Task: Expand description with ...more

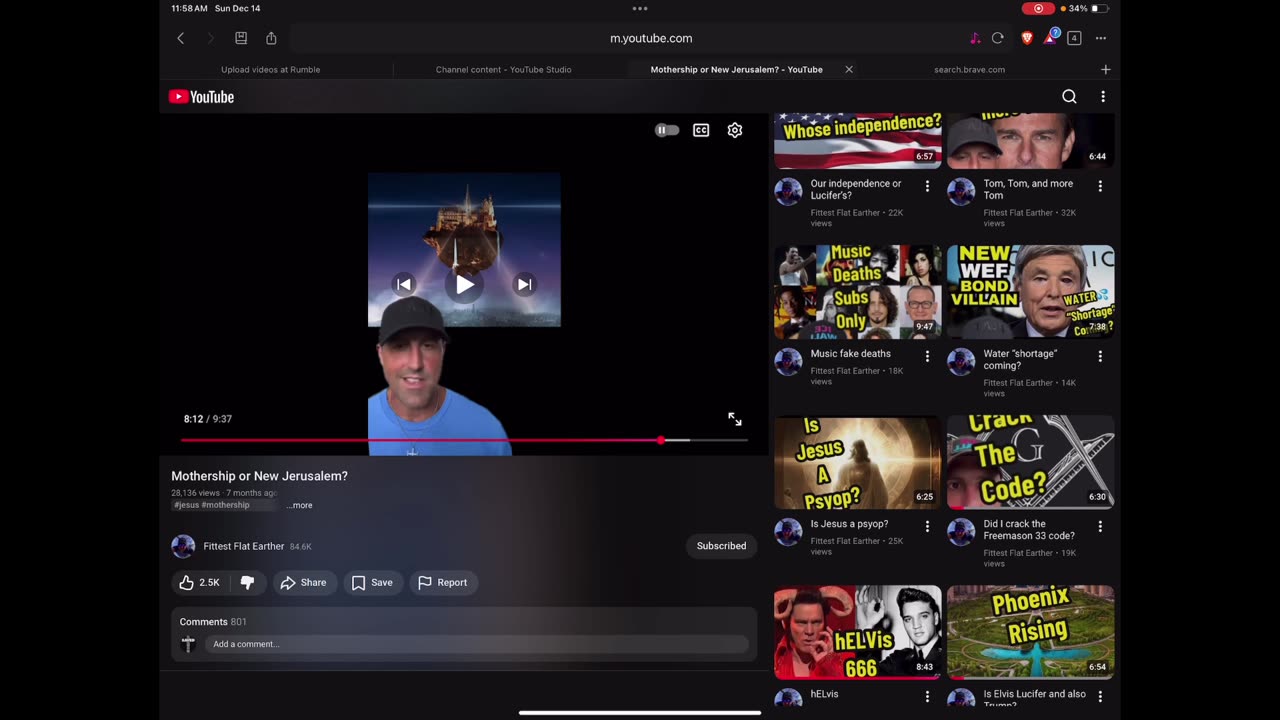Action: pos(299,505)
